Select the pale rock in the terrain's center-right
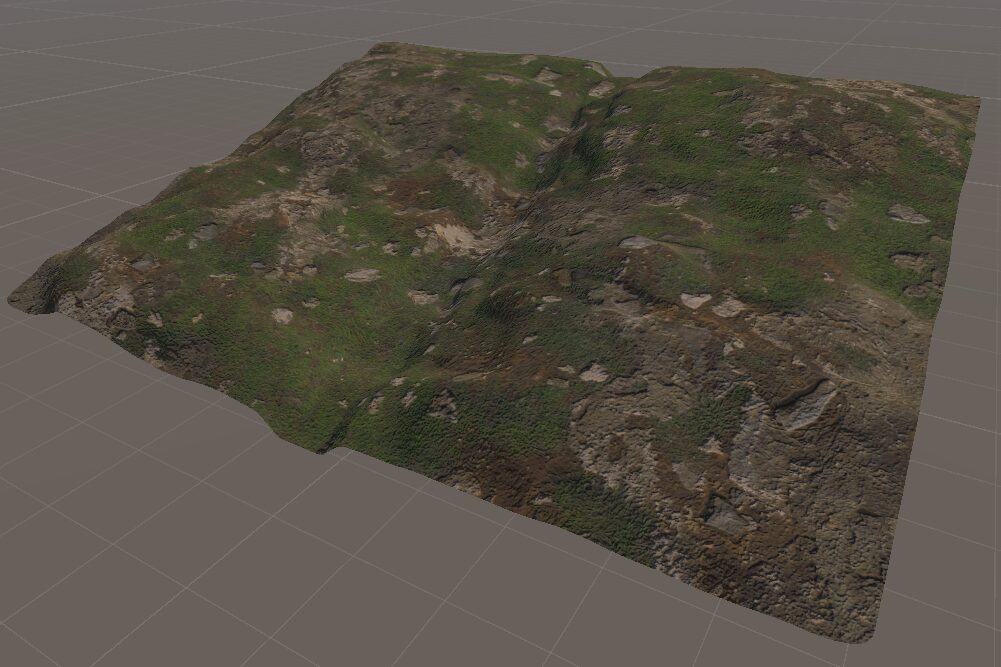 pyautogui.click(x=696, y=300)
